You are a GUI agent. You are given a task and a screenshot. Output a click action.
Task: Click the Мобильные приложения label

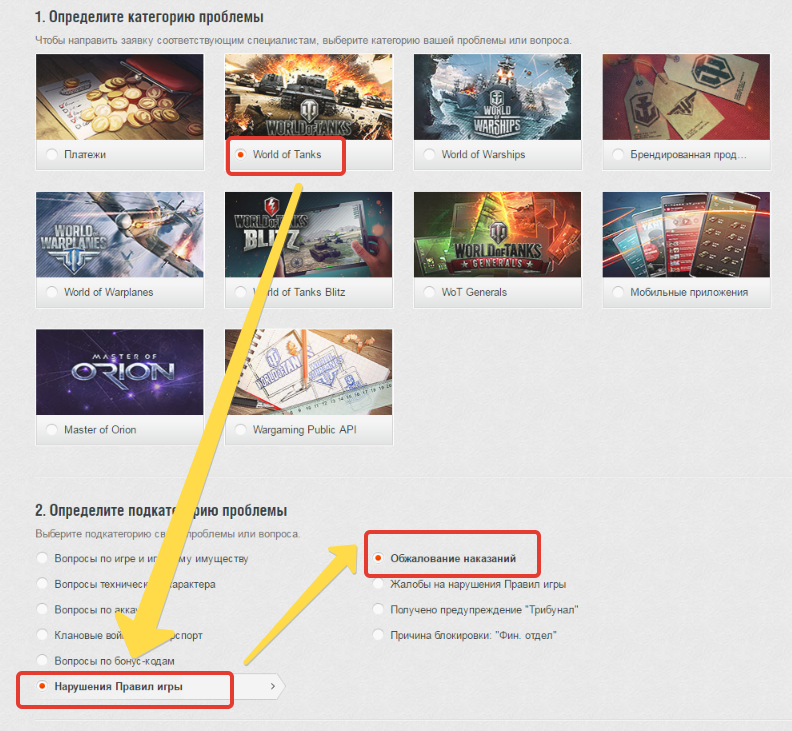tap(689, 292)
